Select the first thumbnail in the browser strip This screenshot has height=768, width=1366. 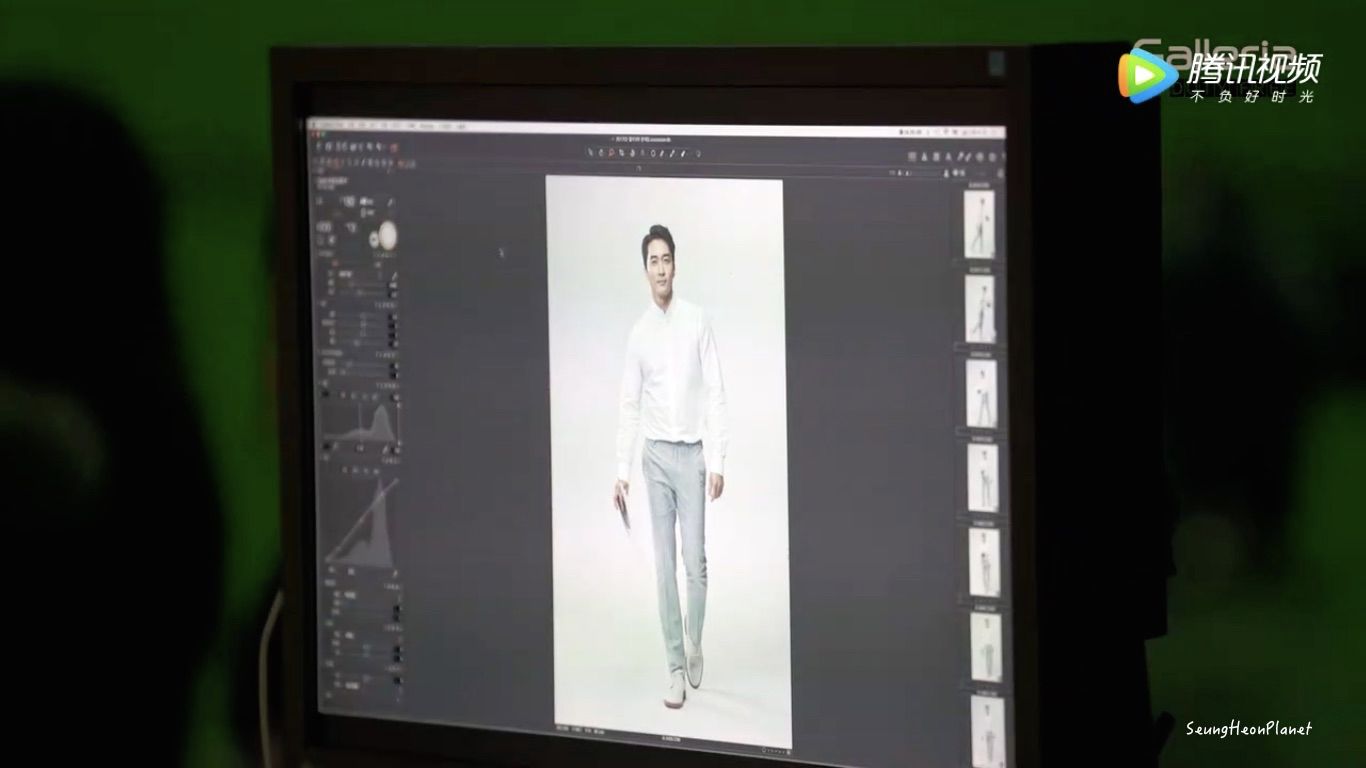(x=979, y=223)
